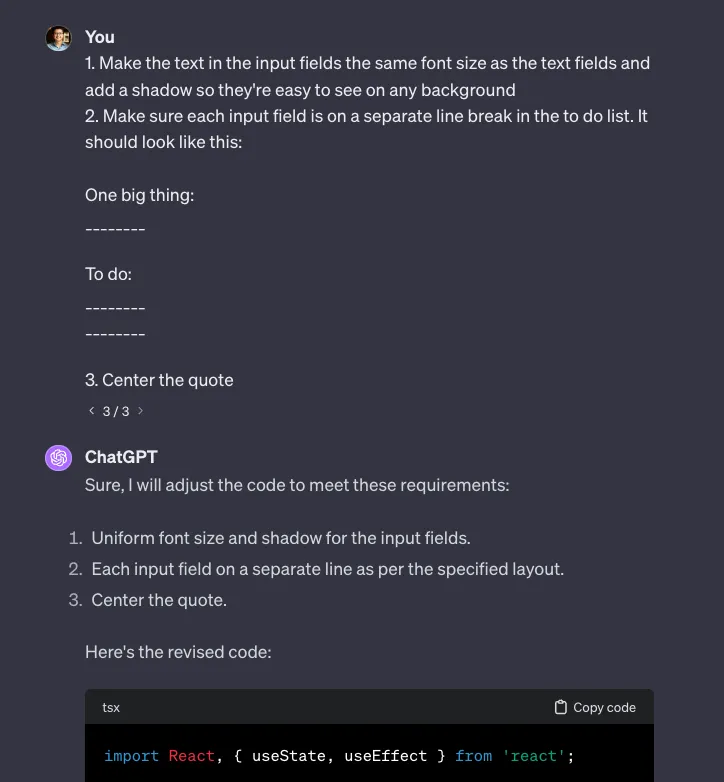Click the clipboard icon in code header
The height and width of the screenshot is (782, 724).
561,707
